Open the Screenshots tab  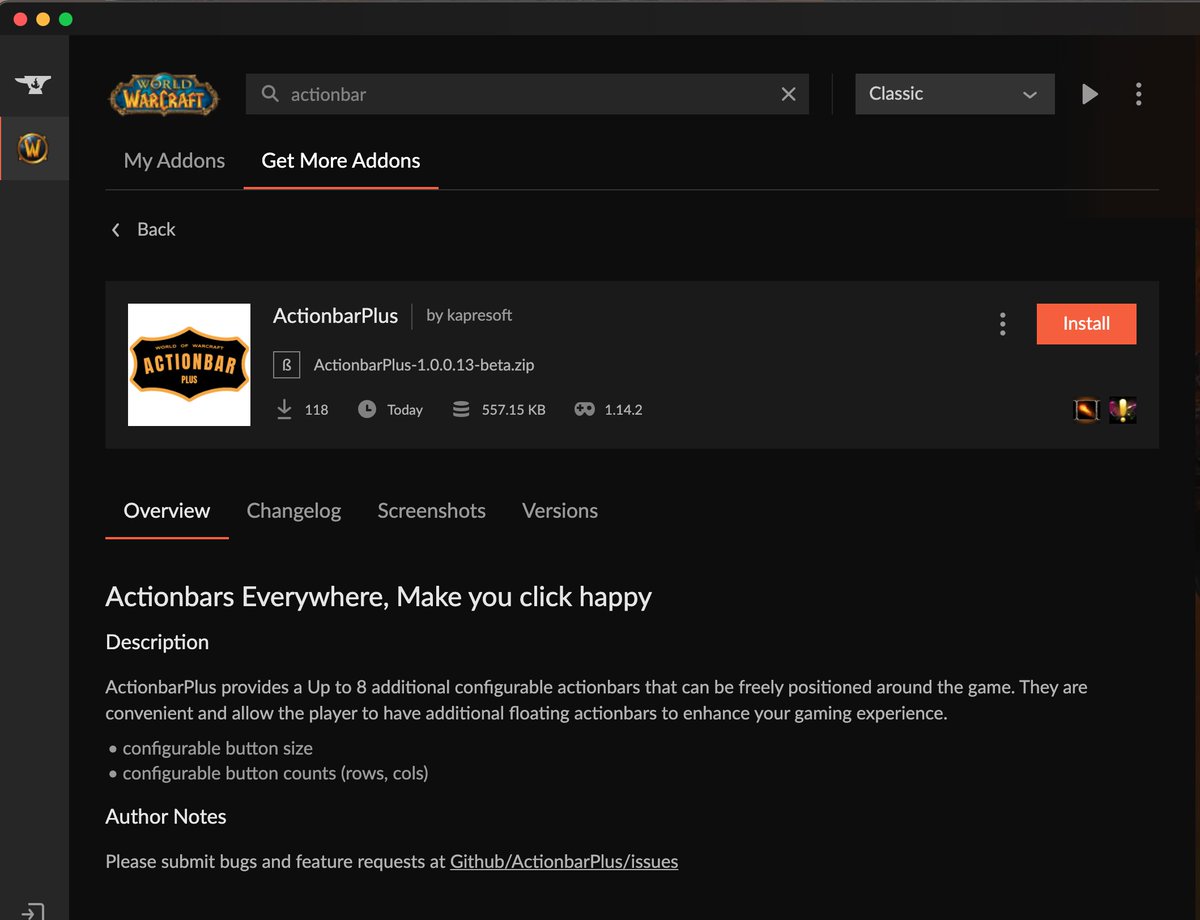(431, 511)
